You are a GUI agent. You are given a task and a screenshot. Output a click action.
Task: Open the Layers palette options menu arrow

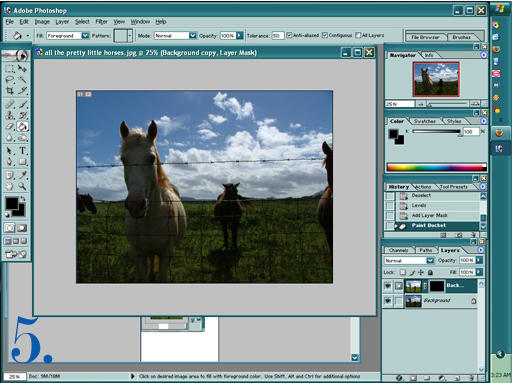pos(481,250)
